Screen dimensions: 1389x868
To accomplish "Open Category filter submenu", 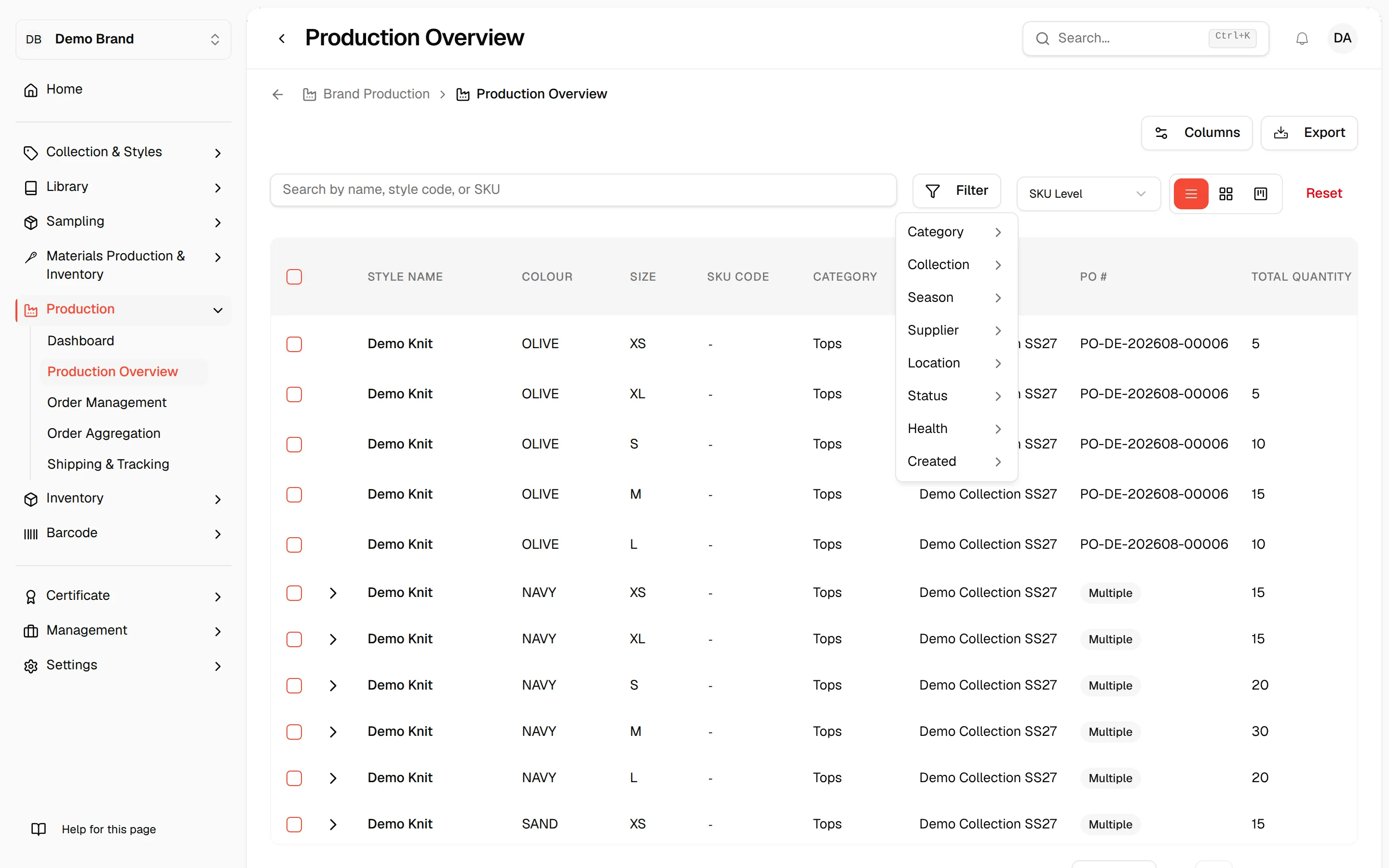I will coord(955,232).
